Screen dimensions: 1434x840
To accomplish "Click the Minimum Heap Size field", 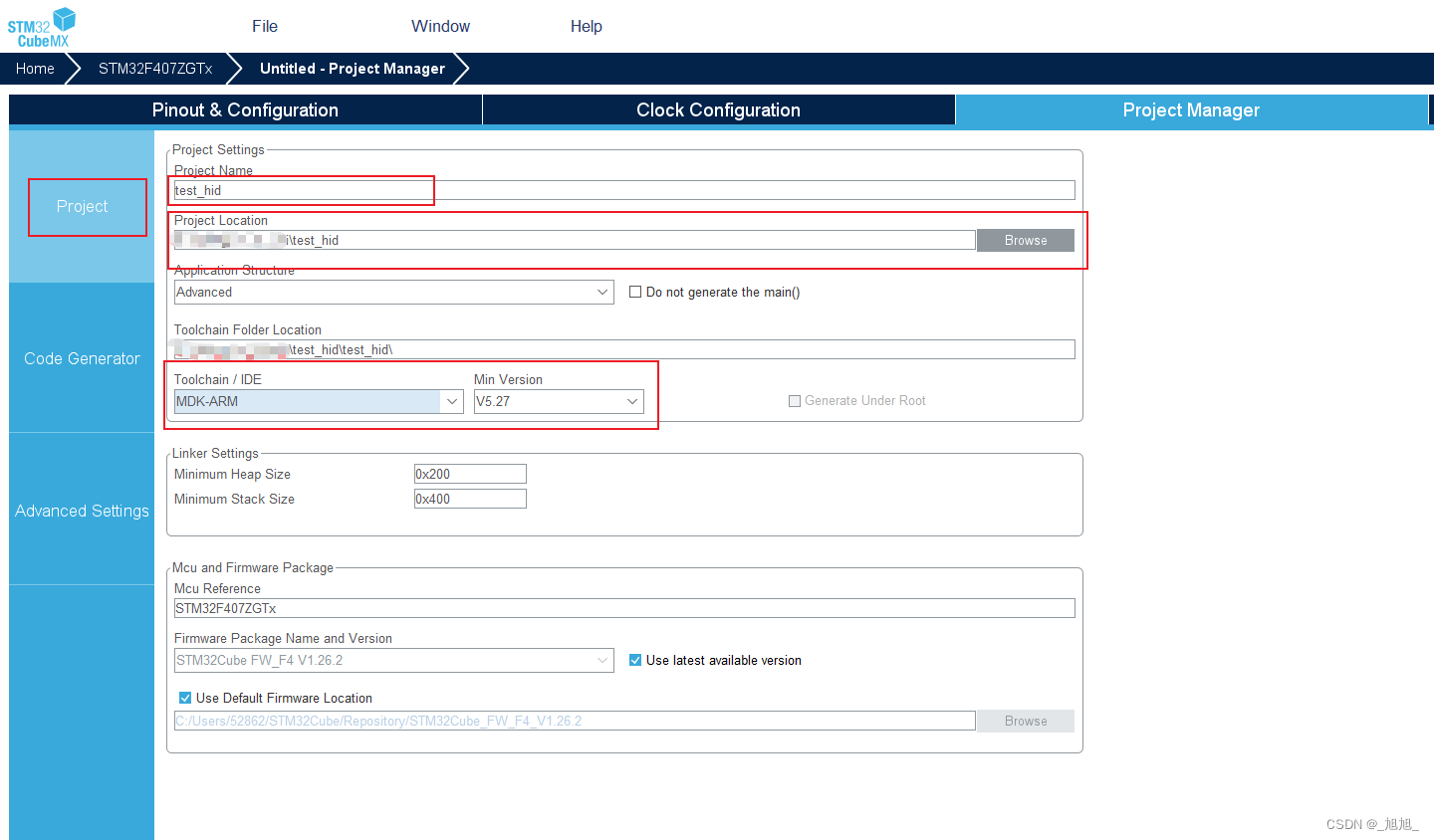I will coord(470,474).
